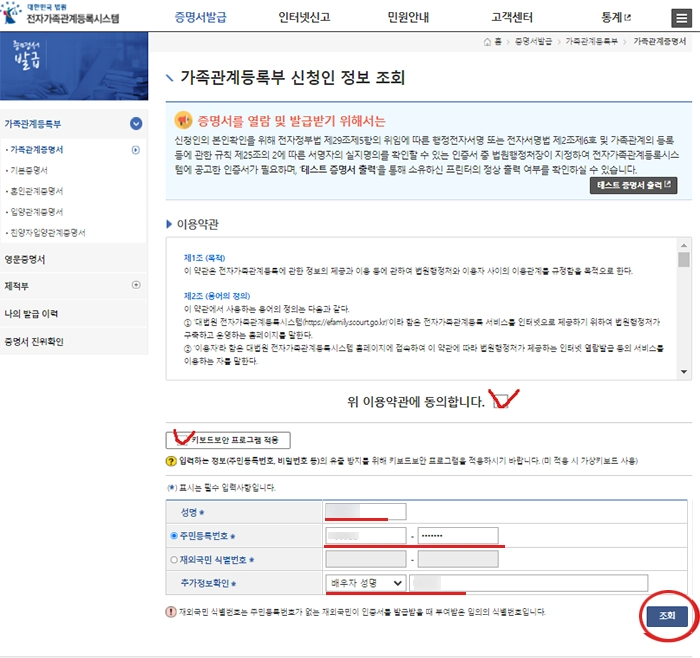Toggle 키보드보안 프로그램 적용 checkbox
This screenshot has height=658, width=700.
point(182,440)
